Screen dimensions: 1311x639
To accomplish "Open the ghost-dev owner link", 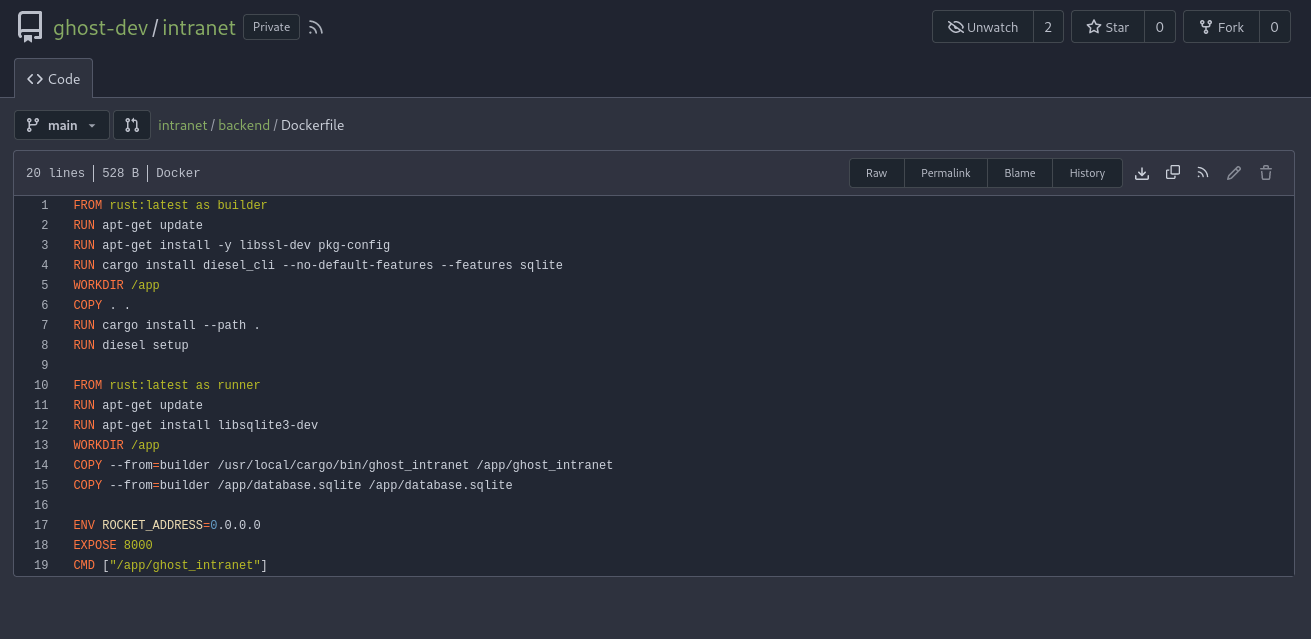I will coord(100,28).
